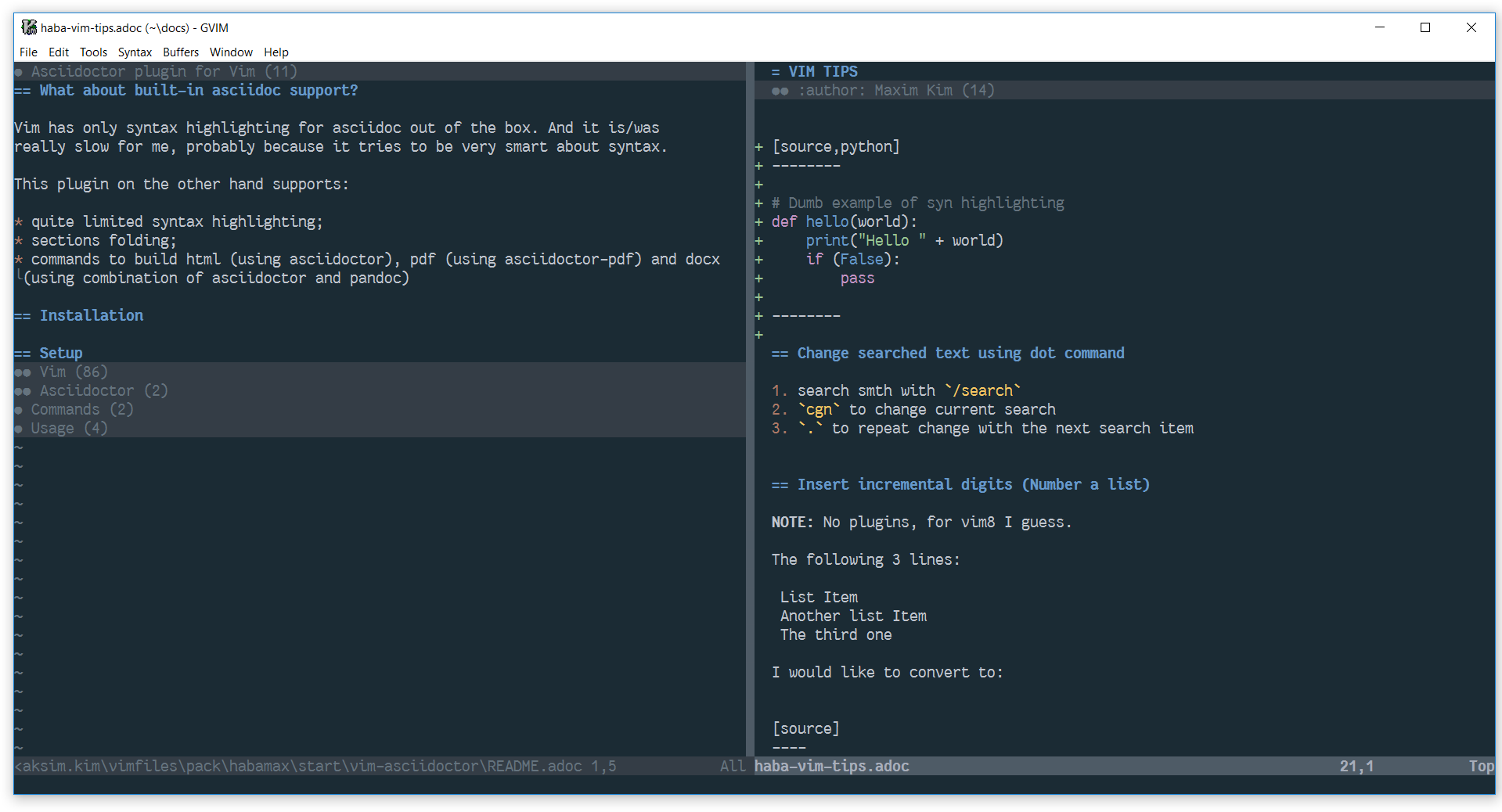The height and width of the screenshot is (812, 1502).
Task: Click heading 'What about built-in asciidoc support?'
Action: 199,90
